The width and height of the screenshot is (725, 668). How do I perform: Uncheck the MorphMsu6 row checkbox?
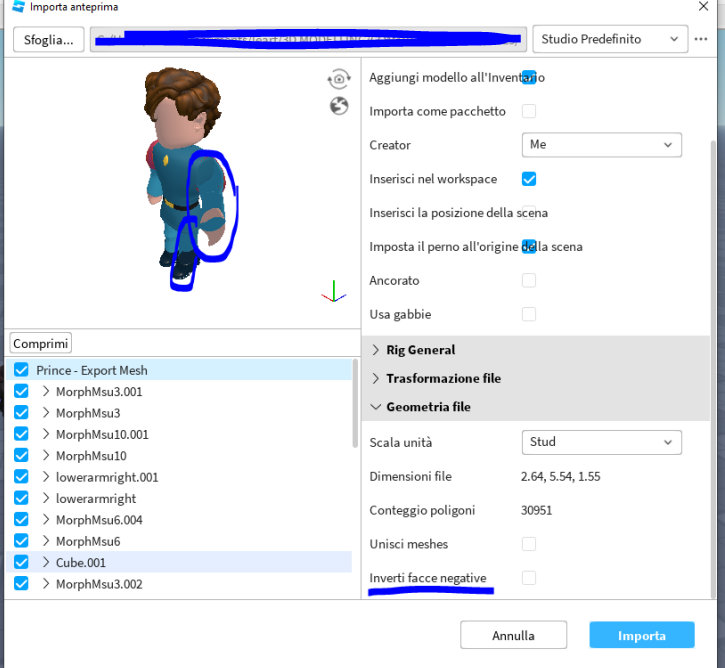click(21, 541)
